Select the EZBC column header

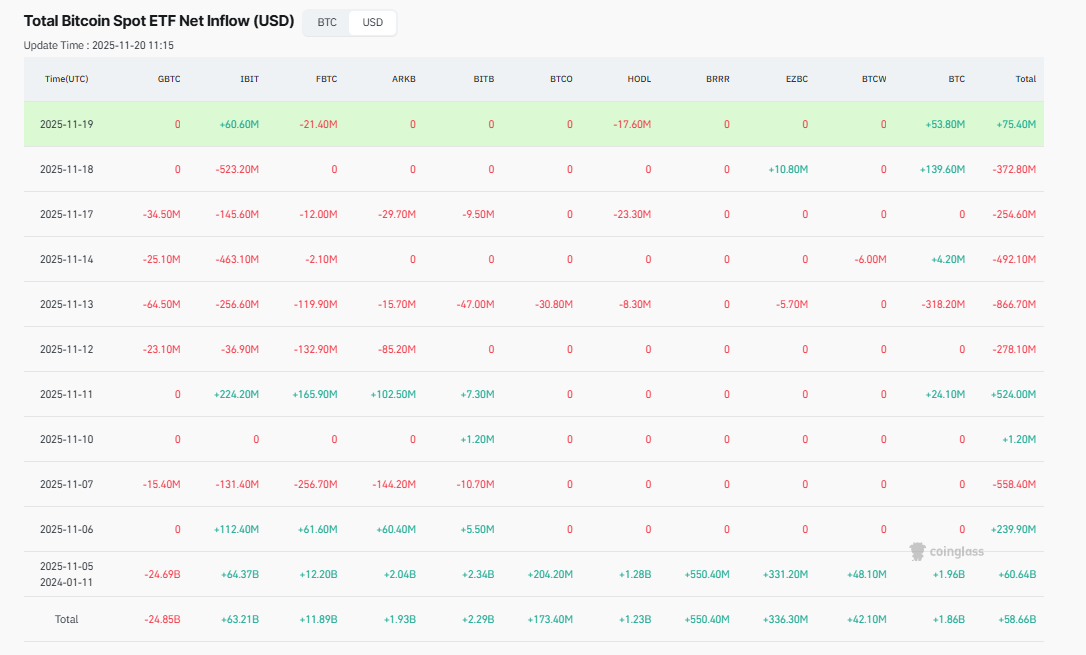point(796,79)
